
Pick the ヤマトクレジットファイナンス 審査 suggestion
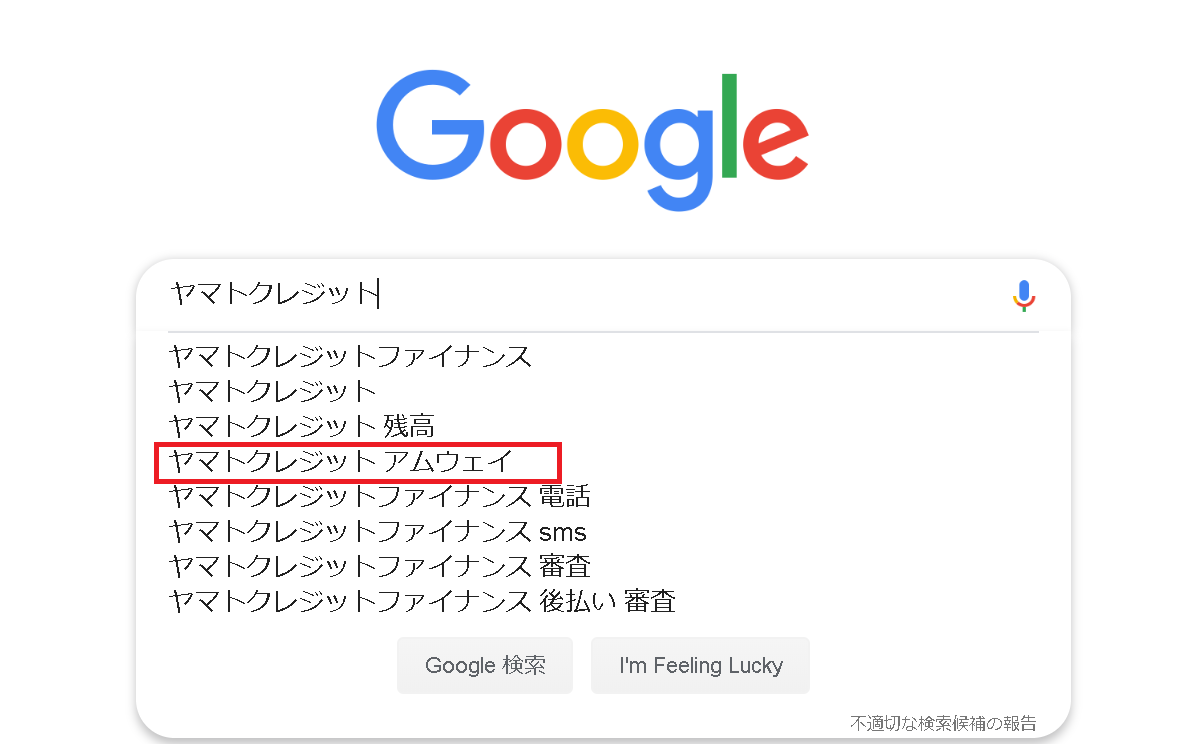tap(380, 566)
